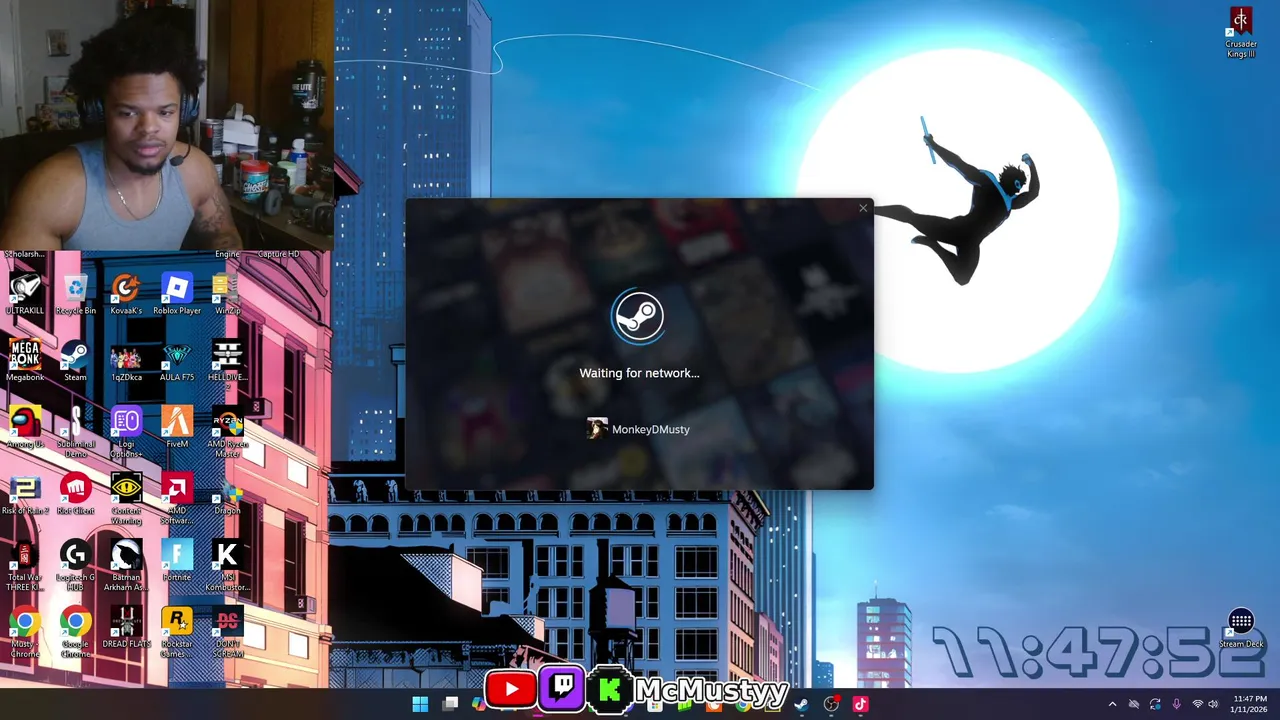Launch the Batman Arkham Asylum shortcut

126,566
